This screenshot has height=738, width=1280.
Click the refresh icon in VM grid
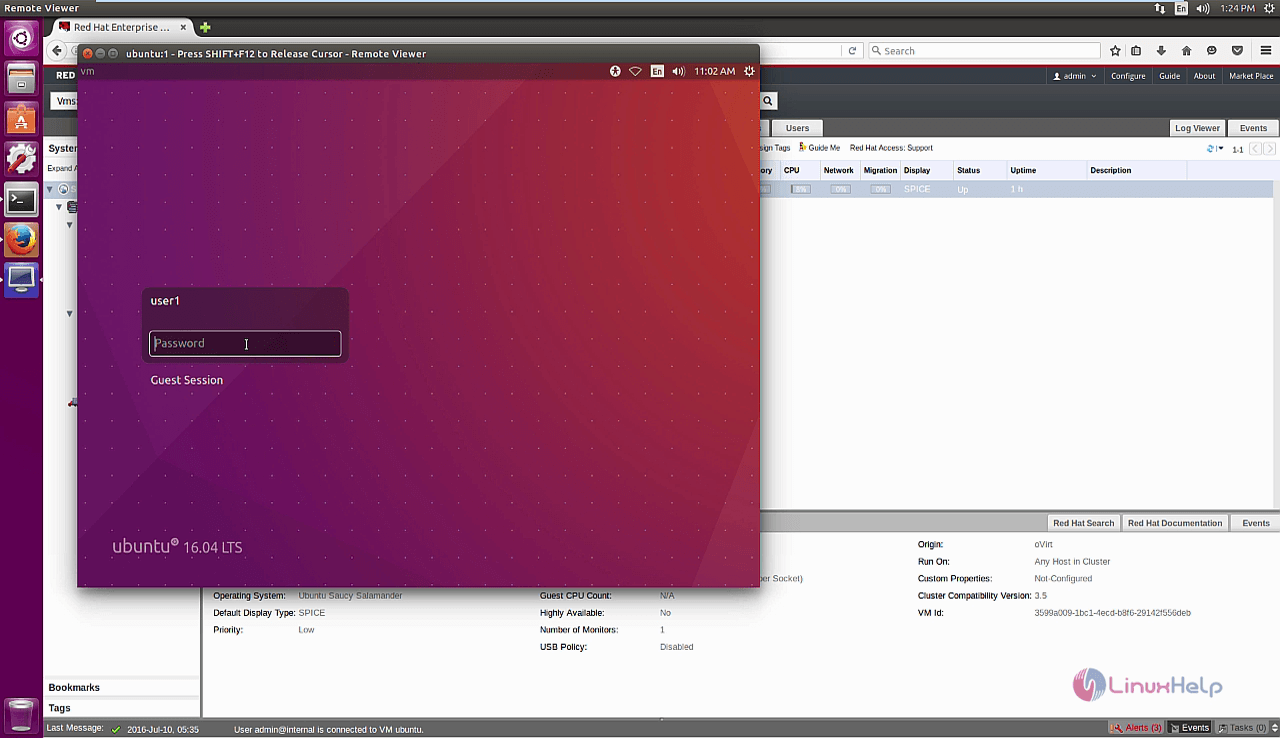tap(1211, 149)
